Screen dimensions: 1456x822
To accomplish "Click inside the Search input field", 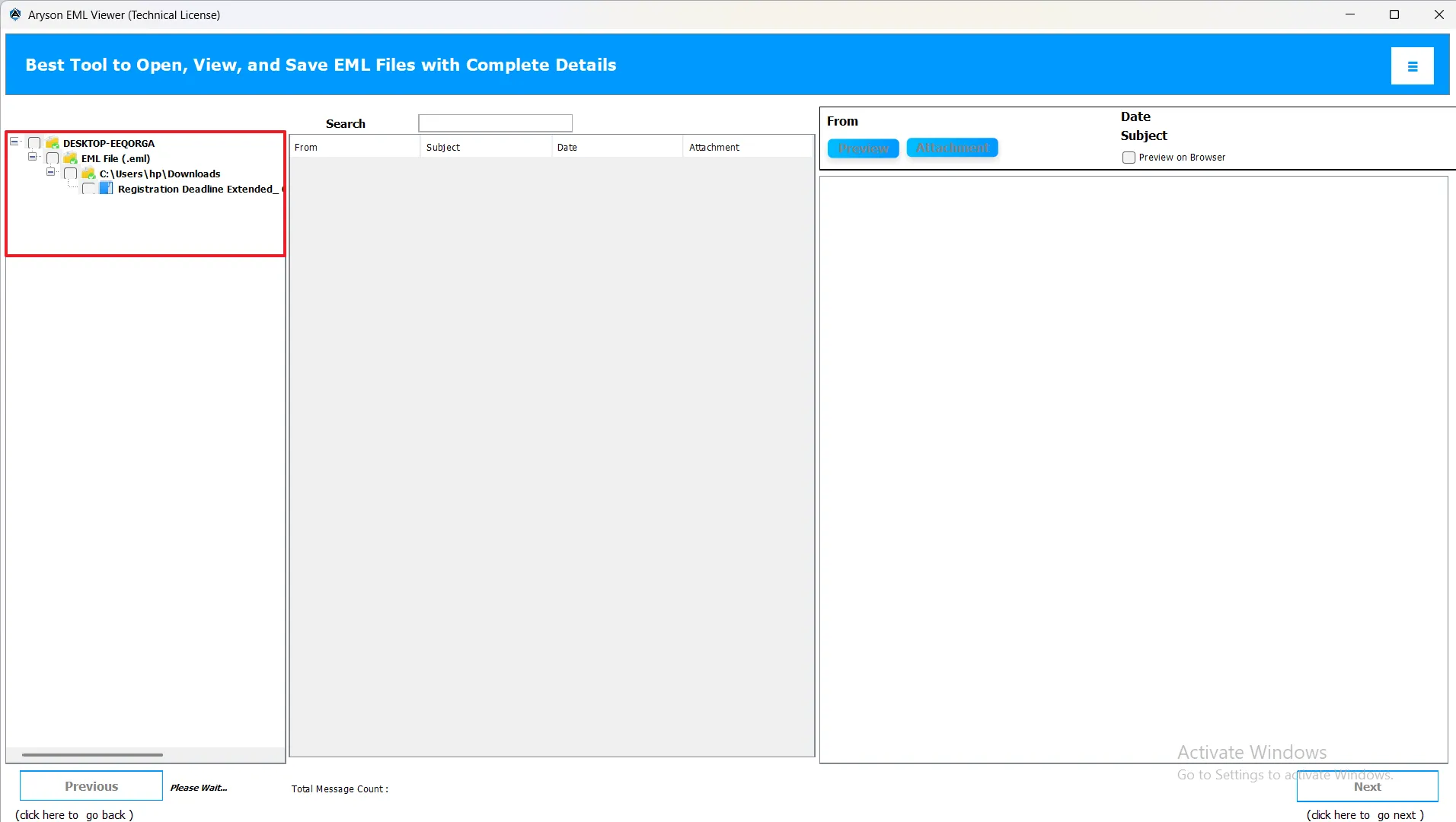I will [x=495, y=123].
